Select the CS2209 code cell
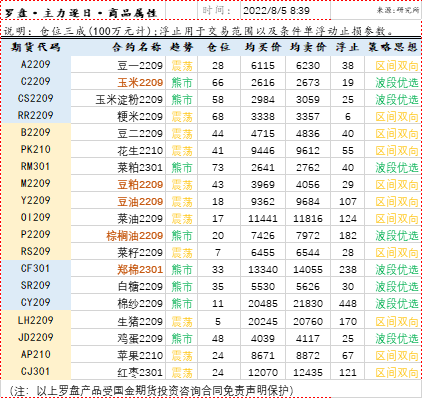 pyautogui.click(x=36, y=98)
